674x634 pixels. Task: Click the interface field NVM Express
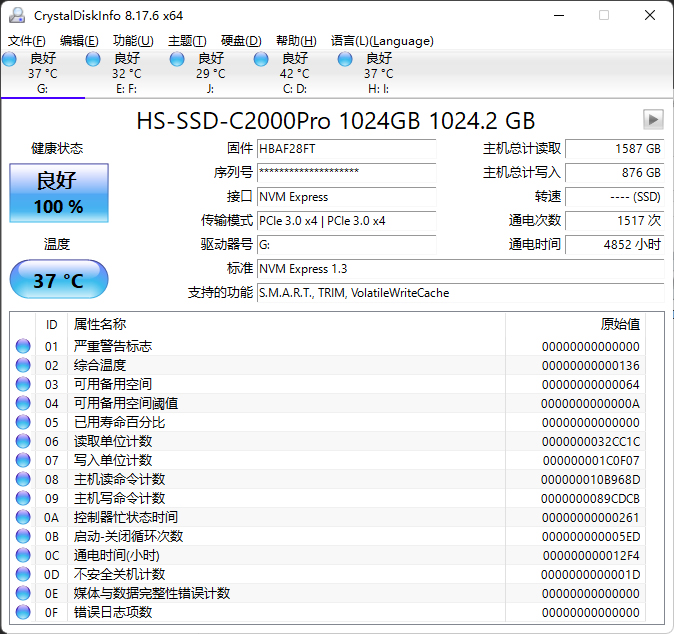point(346,197)
